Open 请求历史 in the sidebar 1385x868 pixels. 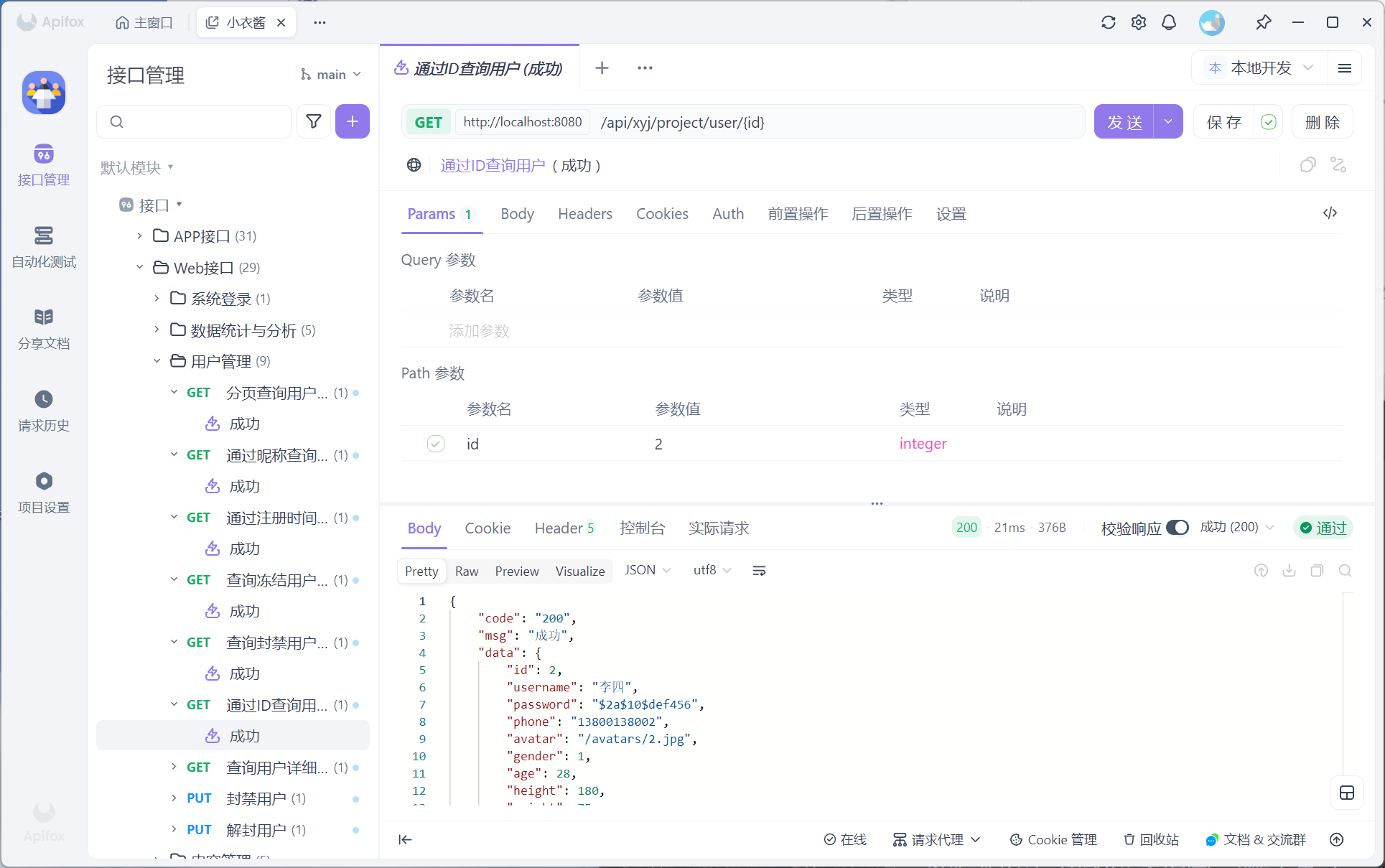tap(44, 410)
